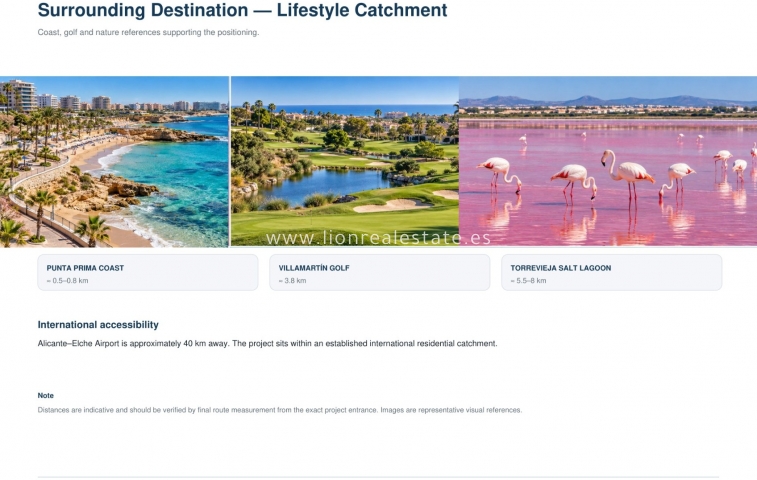
Task: Click the ≈ 3.8 km distance value
Action: click(292, 281)
